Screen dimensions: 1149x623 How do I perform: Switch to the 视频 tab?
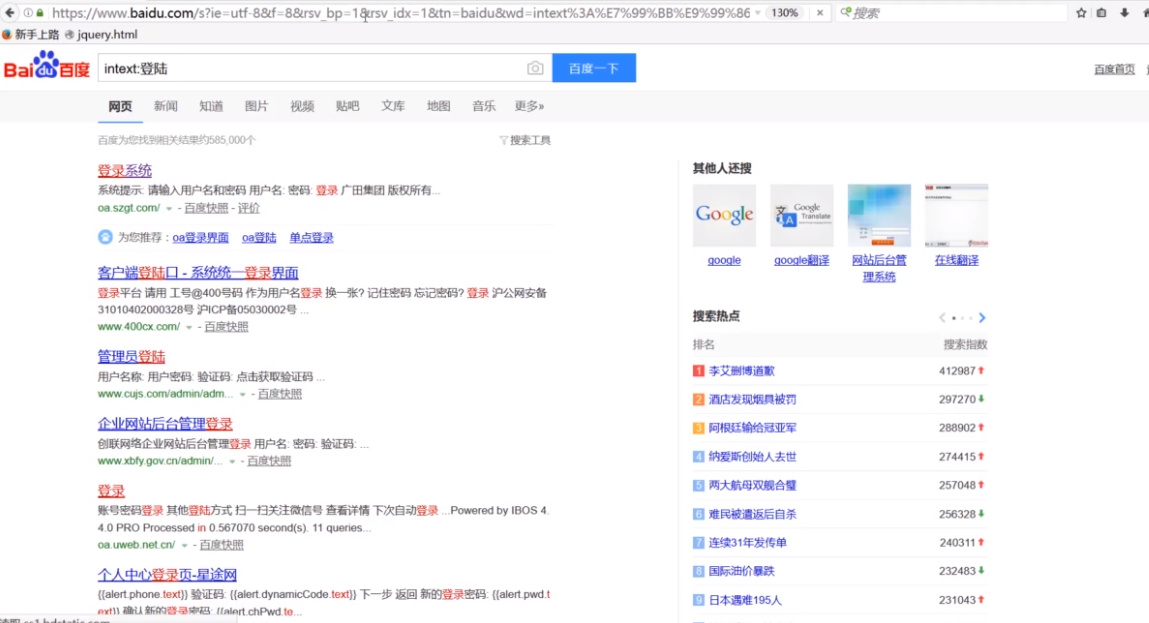(x=302, y=106)
